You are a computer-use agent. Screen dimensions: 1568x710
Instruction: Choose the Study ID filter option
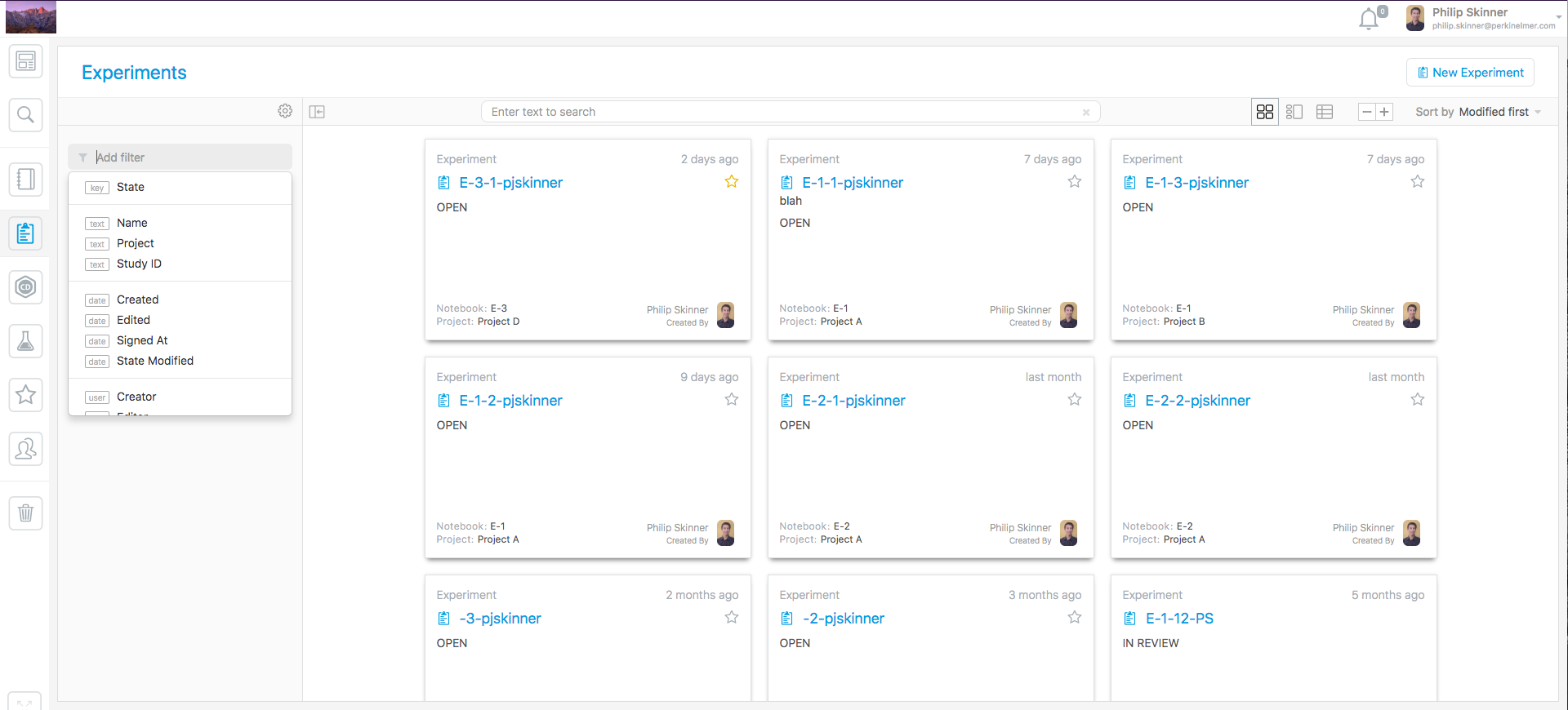point(139,264)
